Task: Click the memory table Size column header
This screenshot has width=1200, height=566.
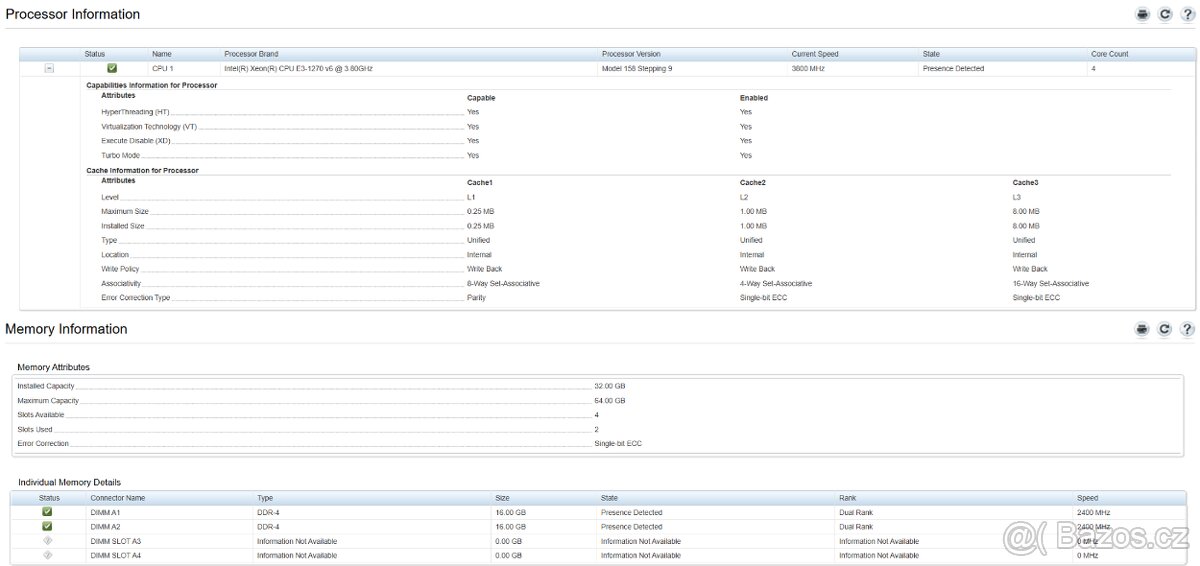Action: point(502,497)
